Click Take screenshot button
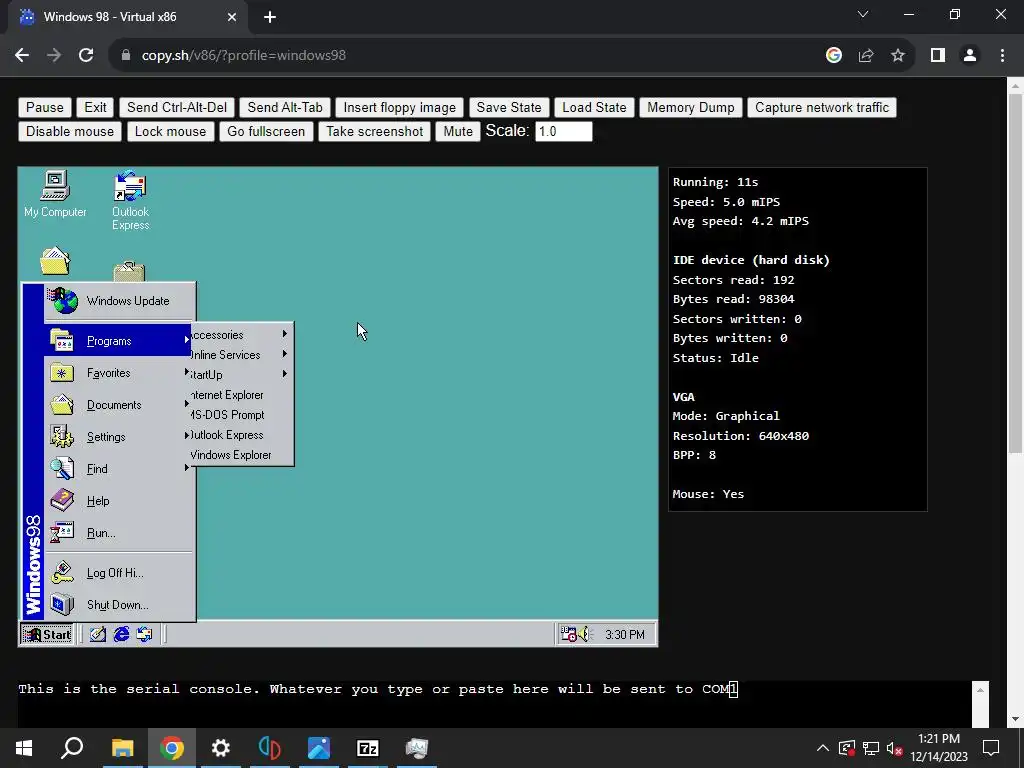Viewport: 1024px width, 768px height. point(375,131)
